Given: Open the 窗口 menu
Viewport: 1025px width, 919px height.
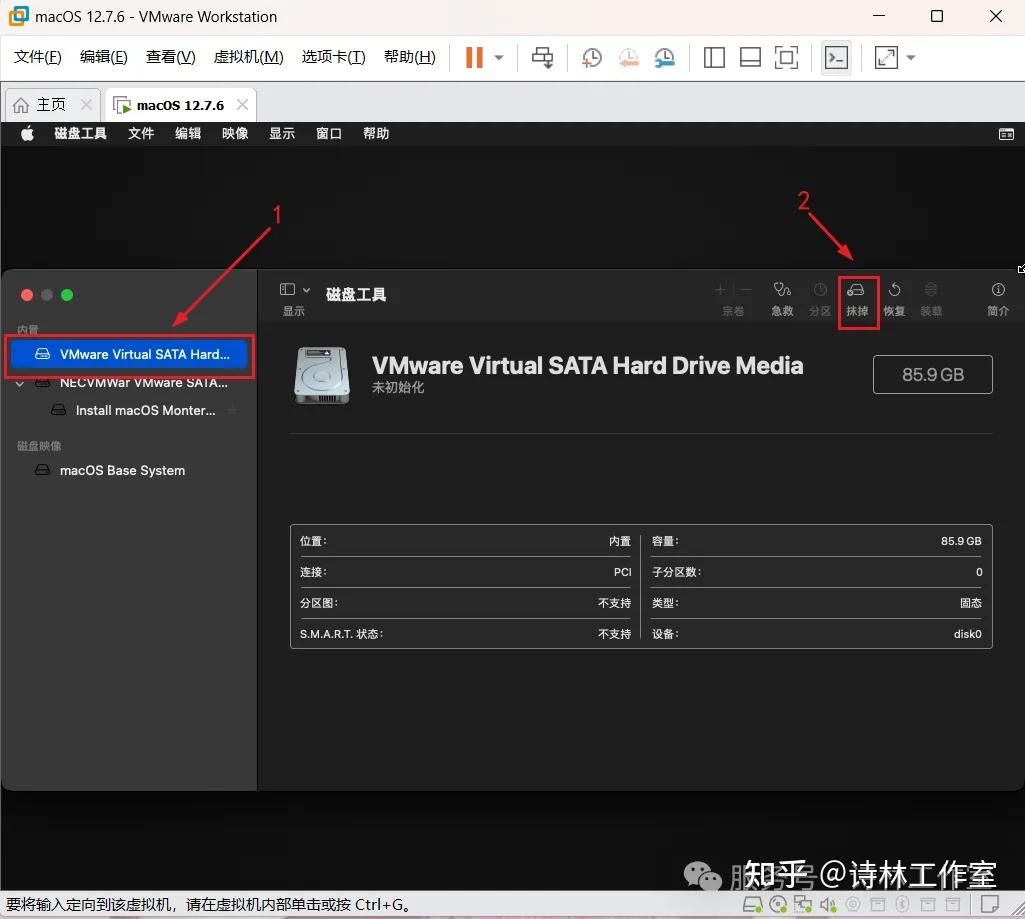Looking at the screenshot, I should click(329, 134).
